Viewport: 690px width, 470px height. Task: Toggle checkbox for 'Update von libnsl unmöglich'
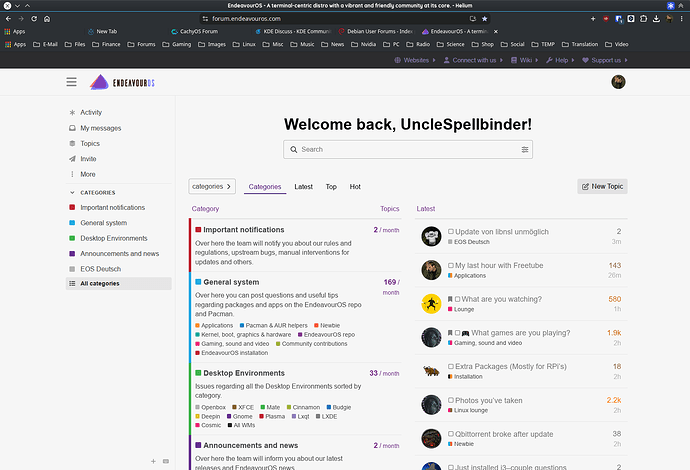[x=451, y=231]
